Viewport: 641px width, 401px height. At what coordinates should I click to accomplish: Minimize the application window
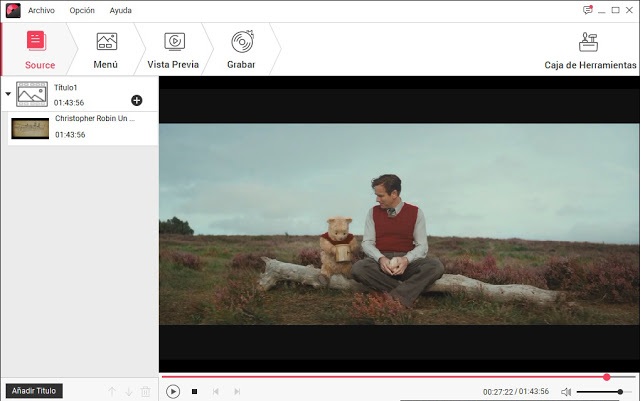601,11
